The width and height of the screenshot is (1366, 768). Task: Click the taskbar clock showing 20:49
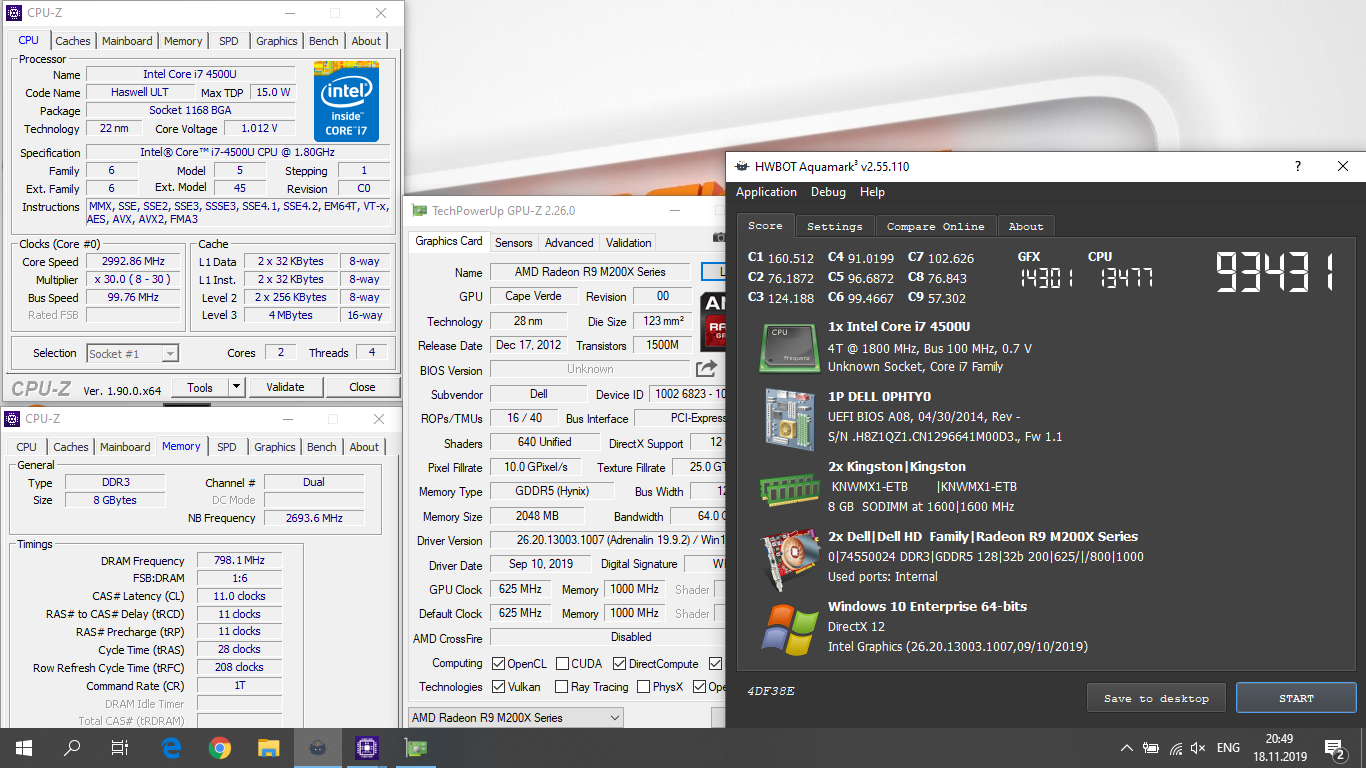(x=1279, y=738)
